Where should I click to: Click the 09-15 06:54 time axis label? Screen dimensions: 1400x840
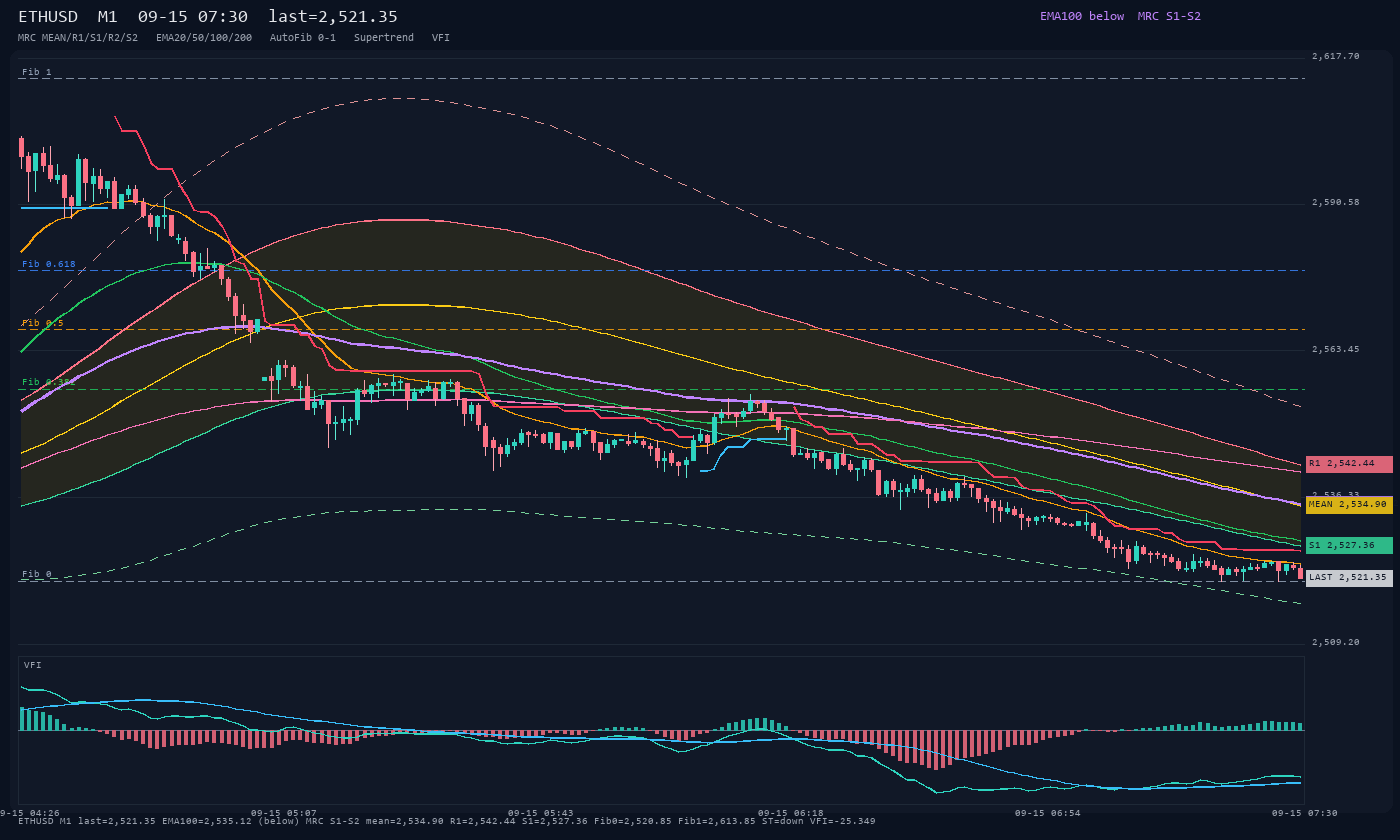tap(1048, 813)
